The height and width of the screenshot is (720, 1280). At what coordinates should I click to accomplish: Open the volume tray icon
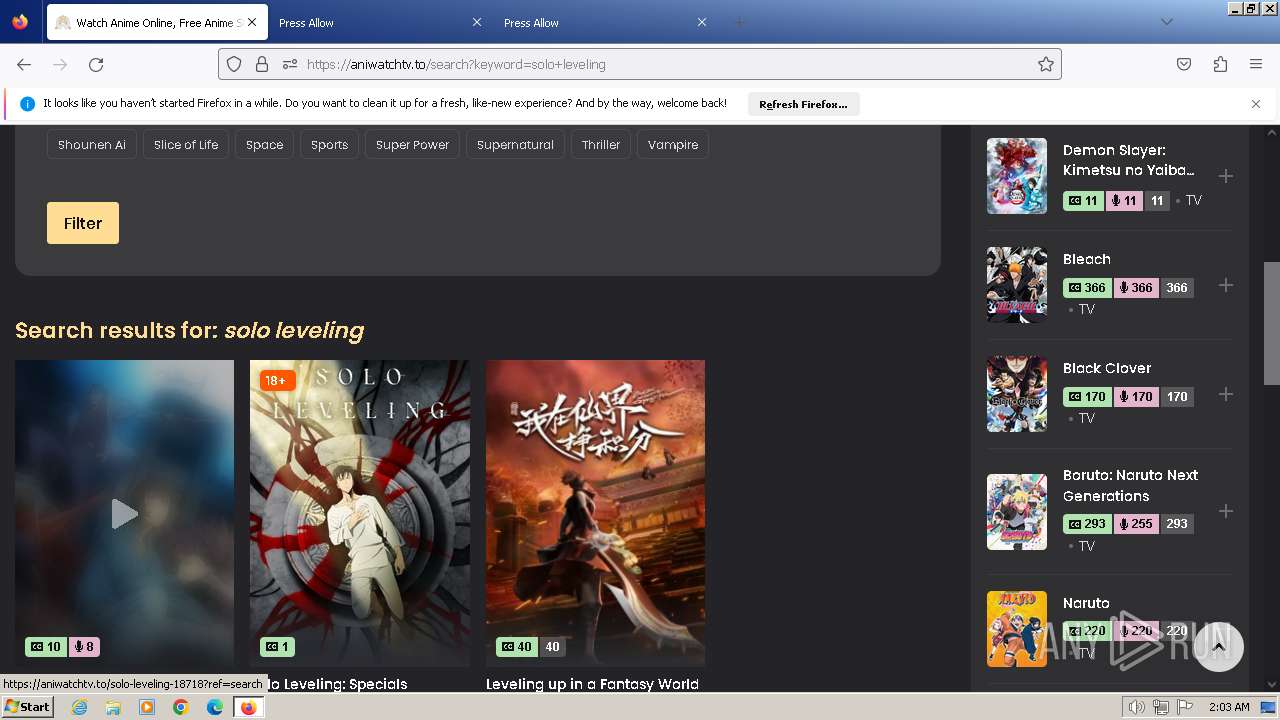pos(1136,707)
